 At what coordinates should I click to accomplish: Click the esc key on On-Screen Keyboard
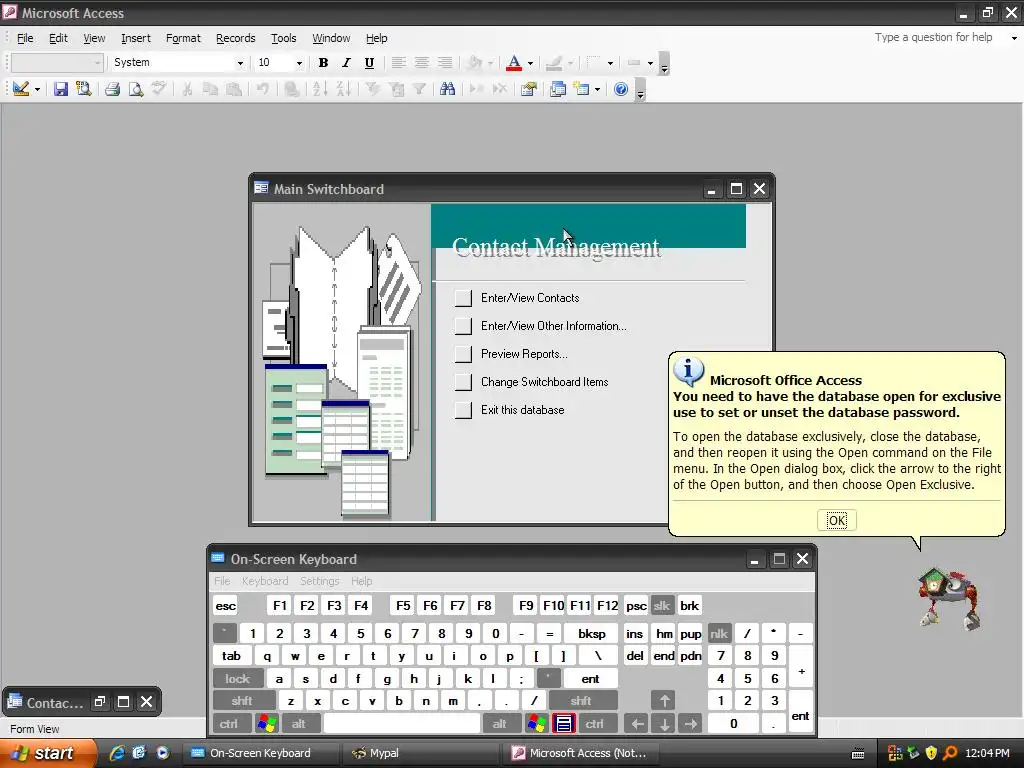(x=225, y=605)
